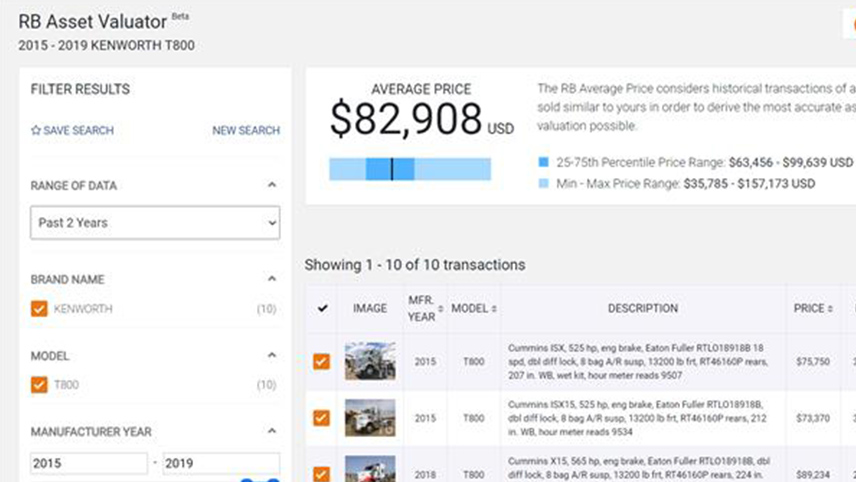The height and width of the screenshot is (482, 856).
Task: Uncheck the $73,370 transaction row checkbox
Action: coord(322,418)
